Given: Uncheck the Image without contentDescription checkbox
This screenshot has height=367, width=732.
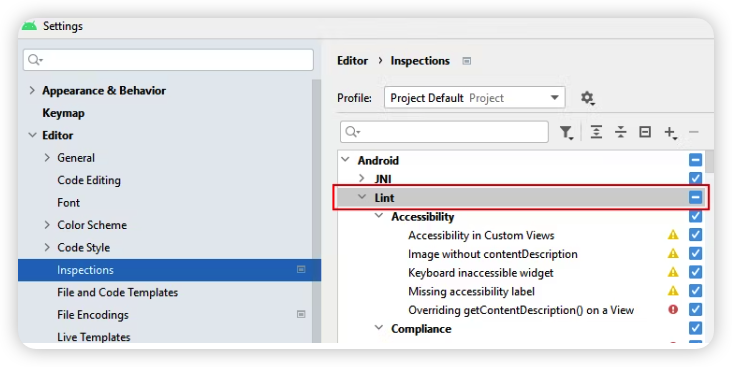Looking at the screenshot, I should click(695, 254).
